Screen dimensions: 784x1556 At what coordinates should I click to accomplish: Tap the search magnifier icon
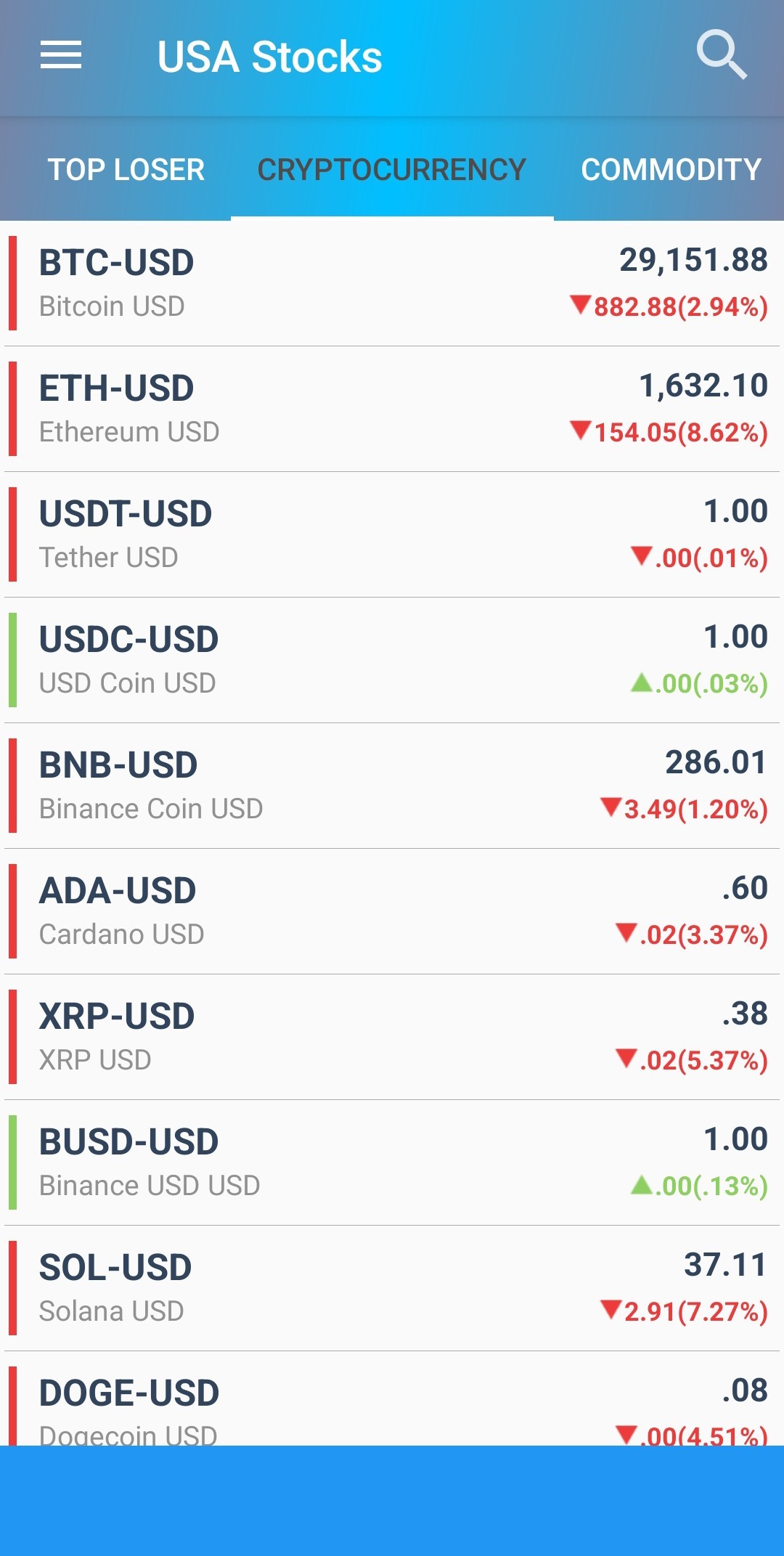point(722,54)
